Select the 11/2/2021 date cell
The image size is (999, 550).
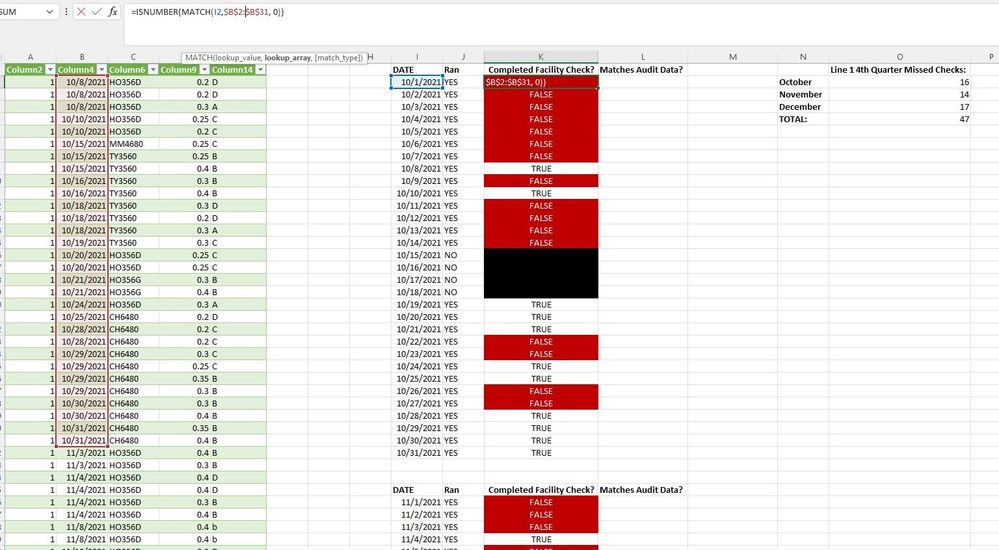coord(417,515)
